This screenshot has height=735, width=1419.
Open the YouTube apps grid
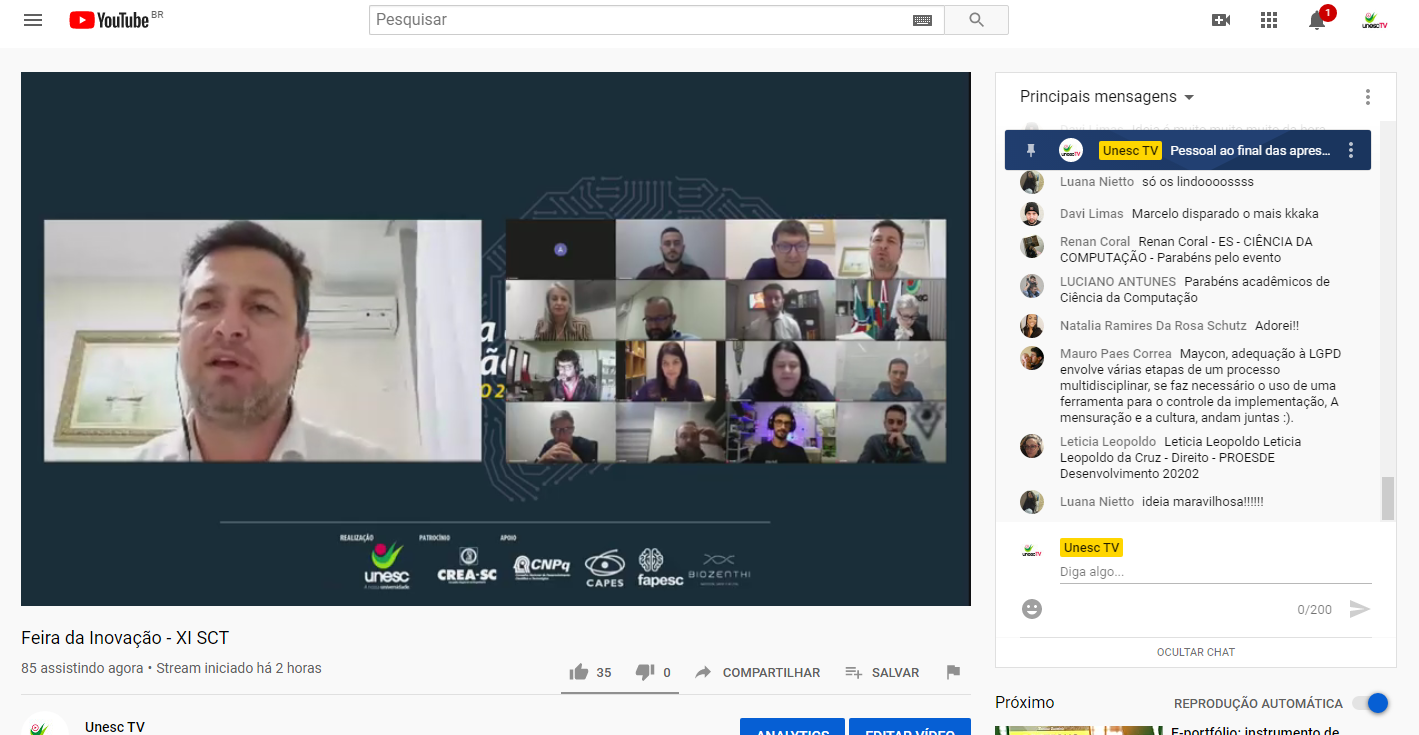point(1269,20)
